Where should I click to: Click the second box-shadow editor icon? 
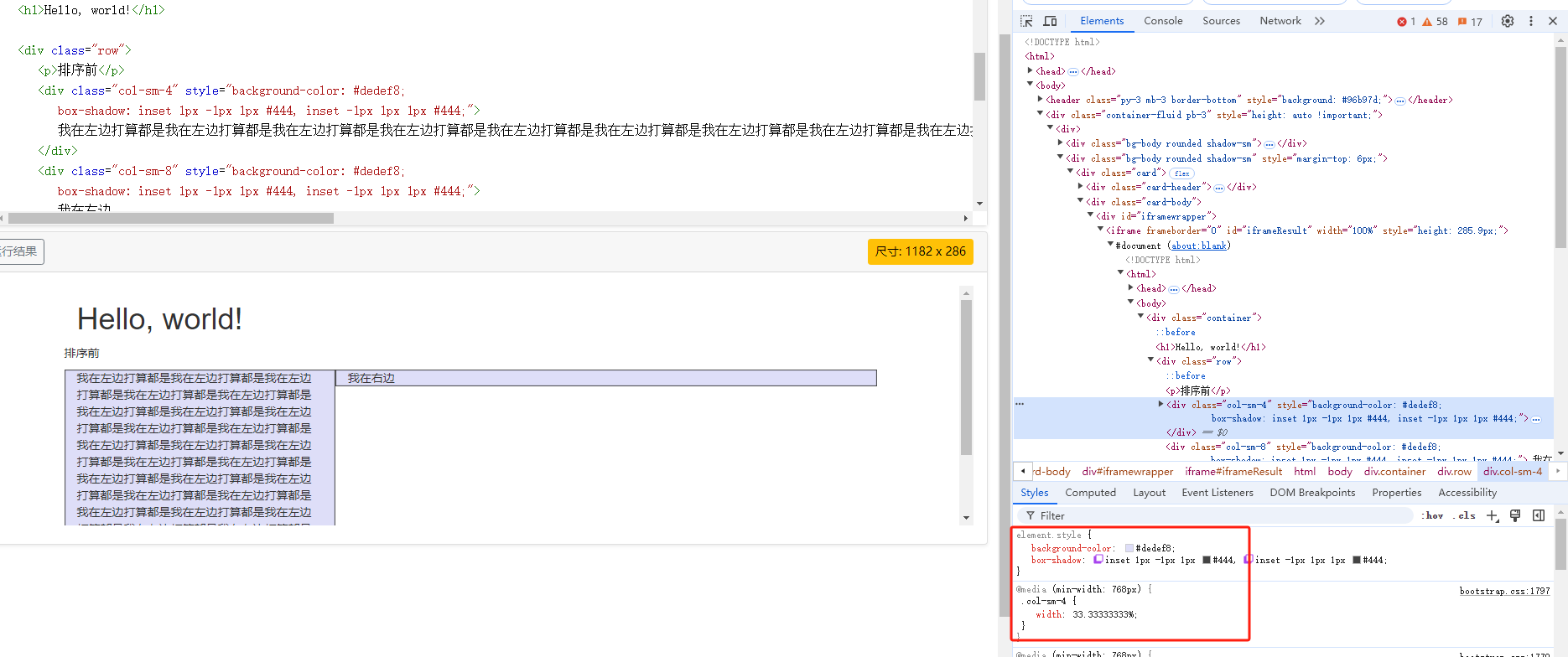(x=1249, y=560)
